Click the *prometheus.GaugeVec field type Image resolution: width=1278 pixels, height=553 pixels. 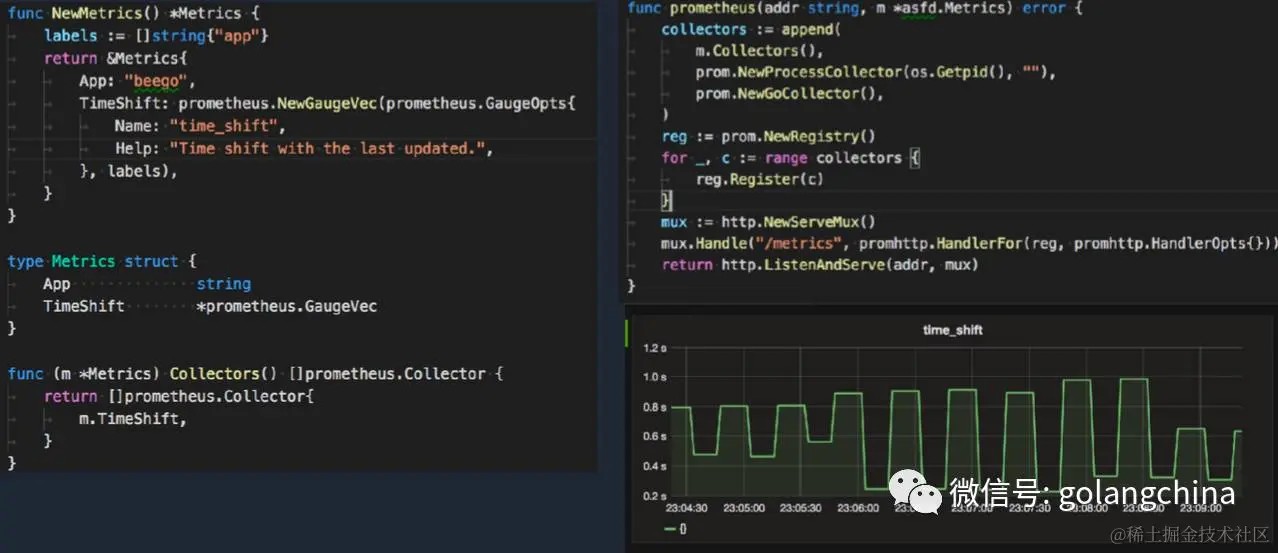coord(287,306)
